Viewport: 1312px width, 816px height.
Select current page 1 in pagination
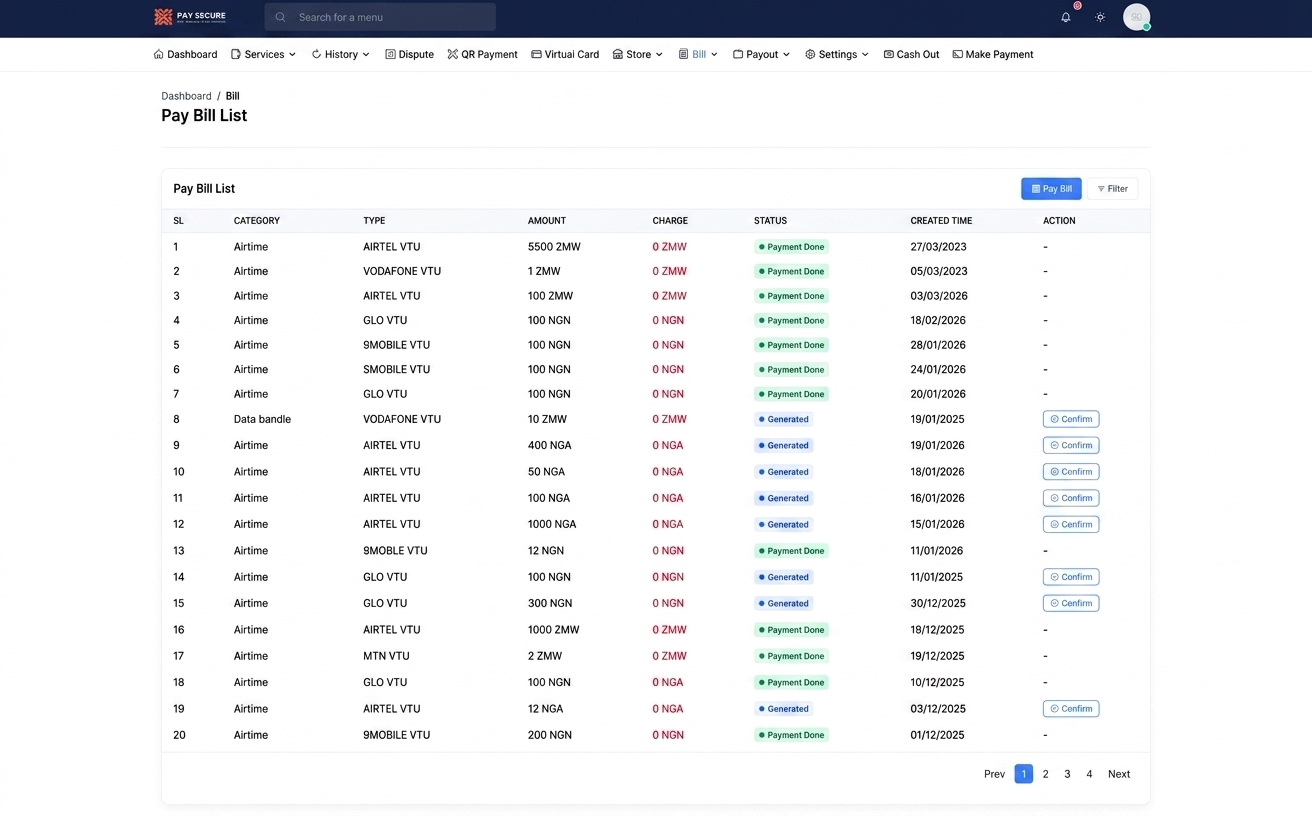click(x=1023, y=774)
